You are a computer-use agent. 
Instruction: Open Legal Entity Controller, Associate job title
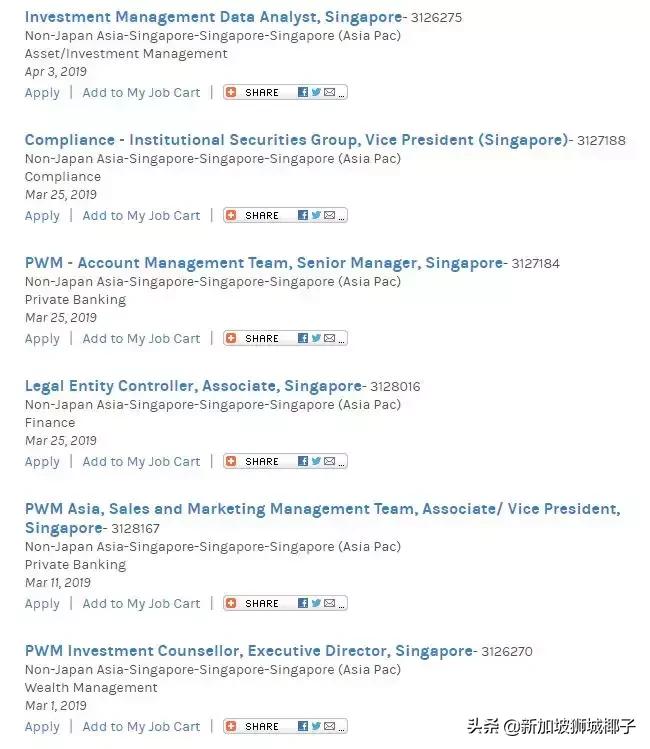pos(193,386)
